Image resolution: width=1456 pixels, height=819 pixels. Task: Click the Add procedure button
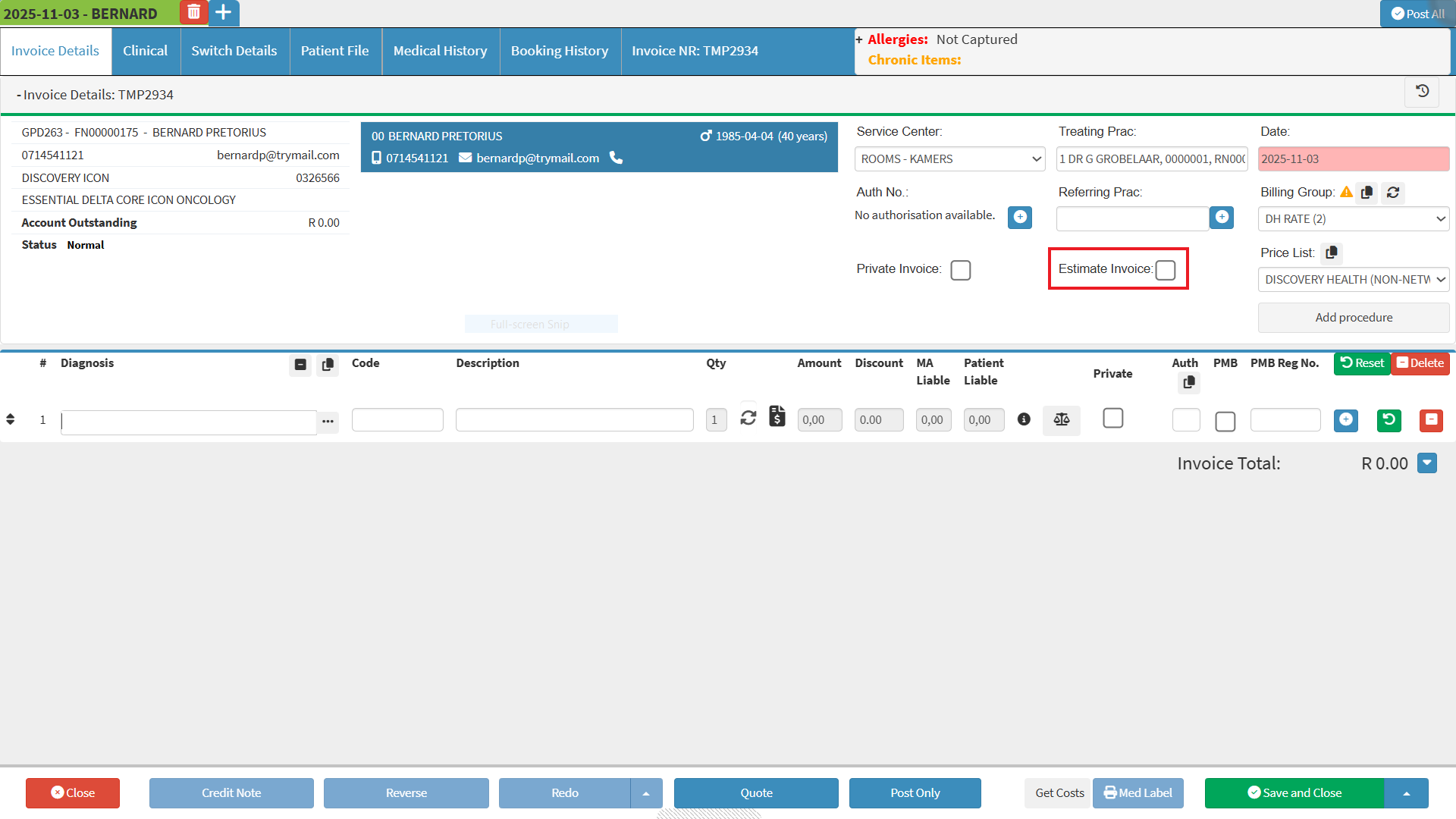[1354, 318]
